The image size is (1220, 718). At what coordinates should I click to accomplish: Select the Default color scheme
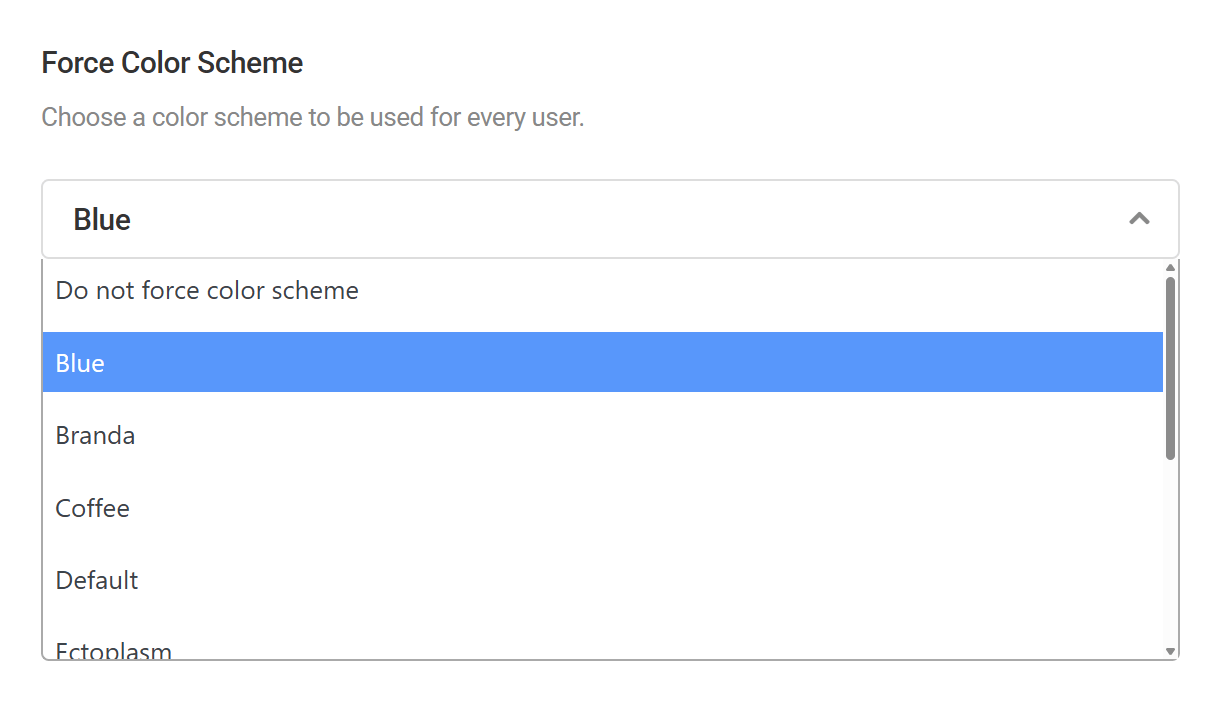96,580
